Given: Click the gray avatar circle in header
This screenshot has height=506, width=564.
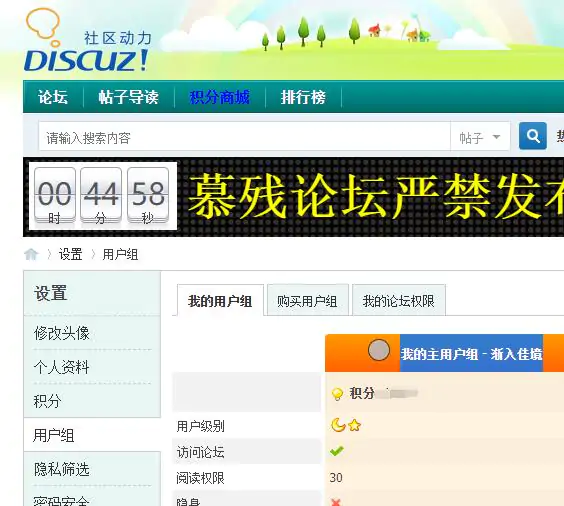Looking at the screenshot, I should click(x=379, y=350).
